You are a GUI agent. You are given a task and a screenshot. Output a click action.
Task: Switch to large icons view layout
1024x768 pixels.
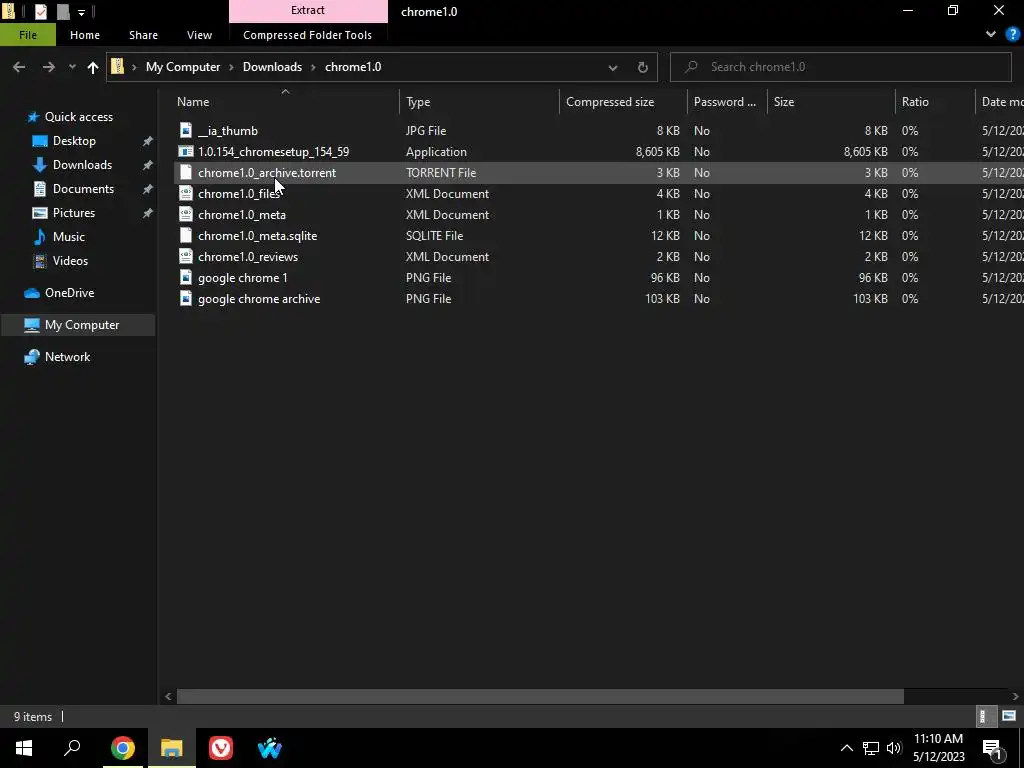point(1009,716)
